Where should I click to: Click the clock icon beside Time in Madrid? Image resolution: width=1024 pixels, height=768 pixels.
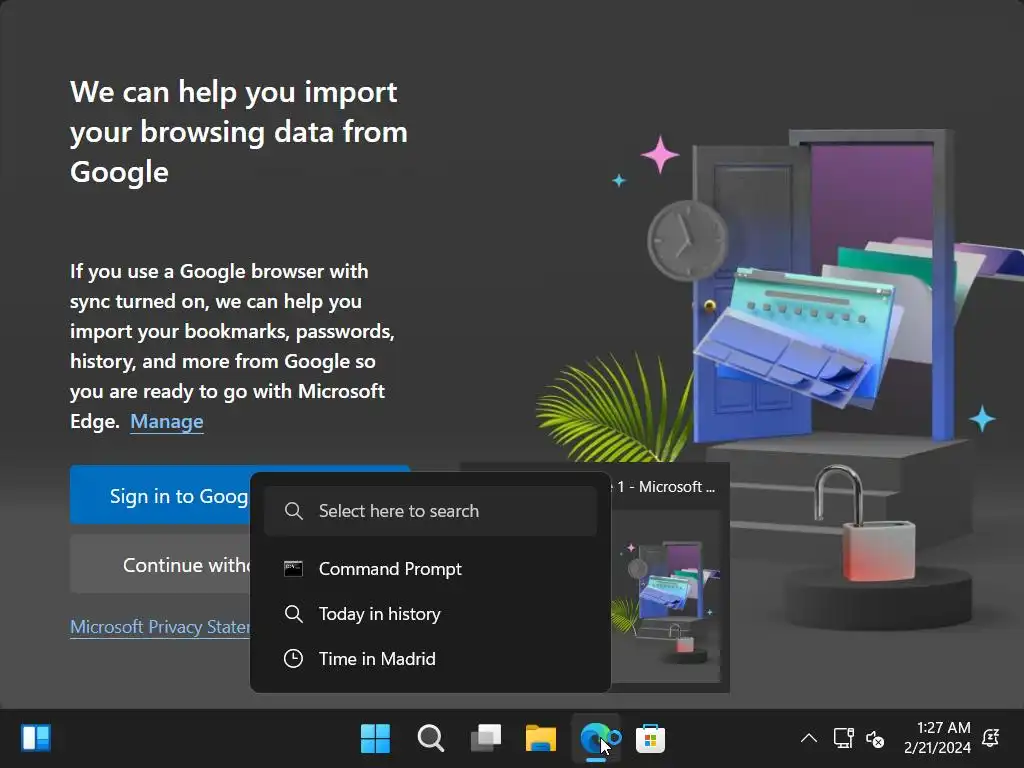(x=293, y=658)
